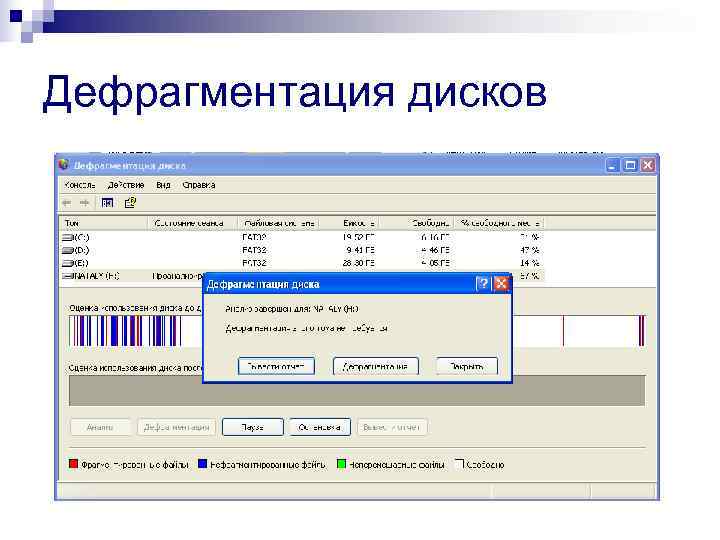Click the dialog help question-mark button
This screenshot has height=540, width=720.
[483, 284]
